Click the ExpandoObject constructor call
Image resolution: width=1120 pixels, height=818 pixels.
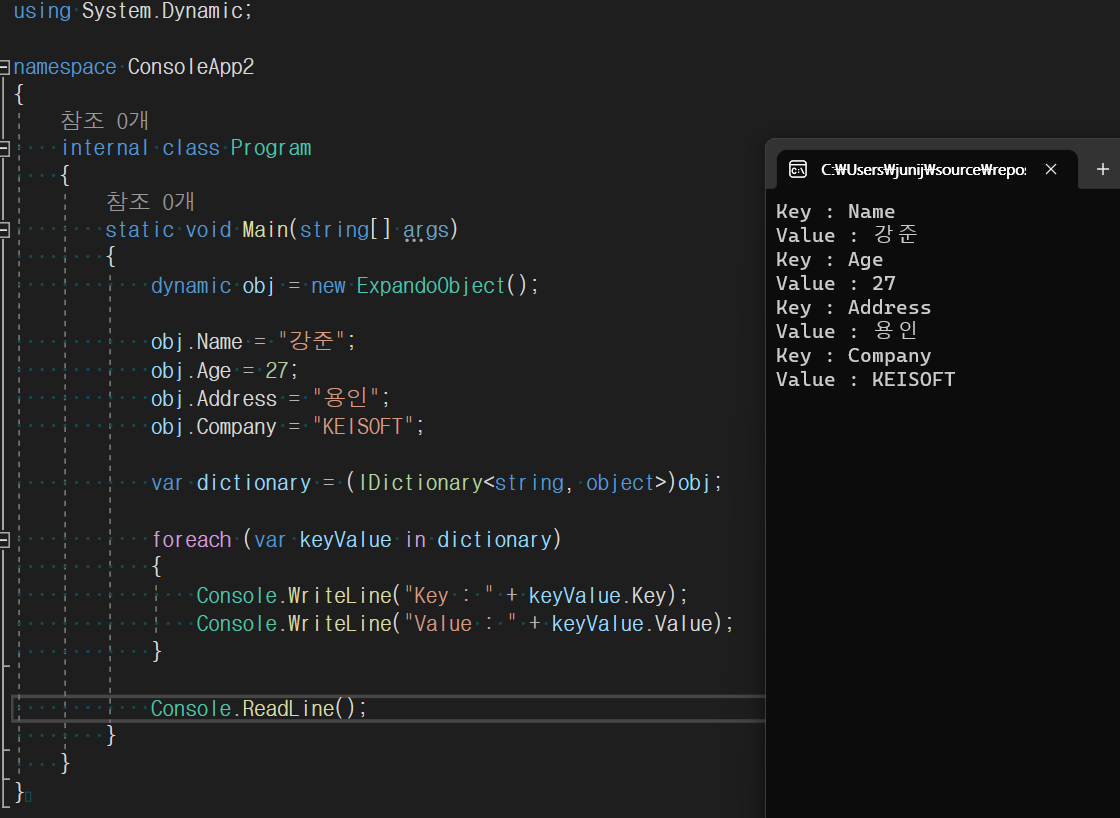[430, 286]
